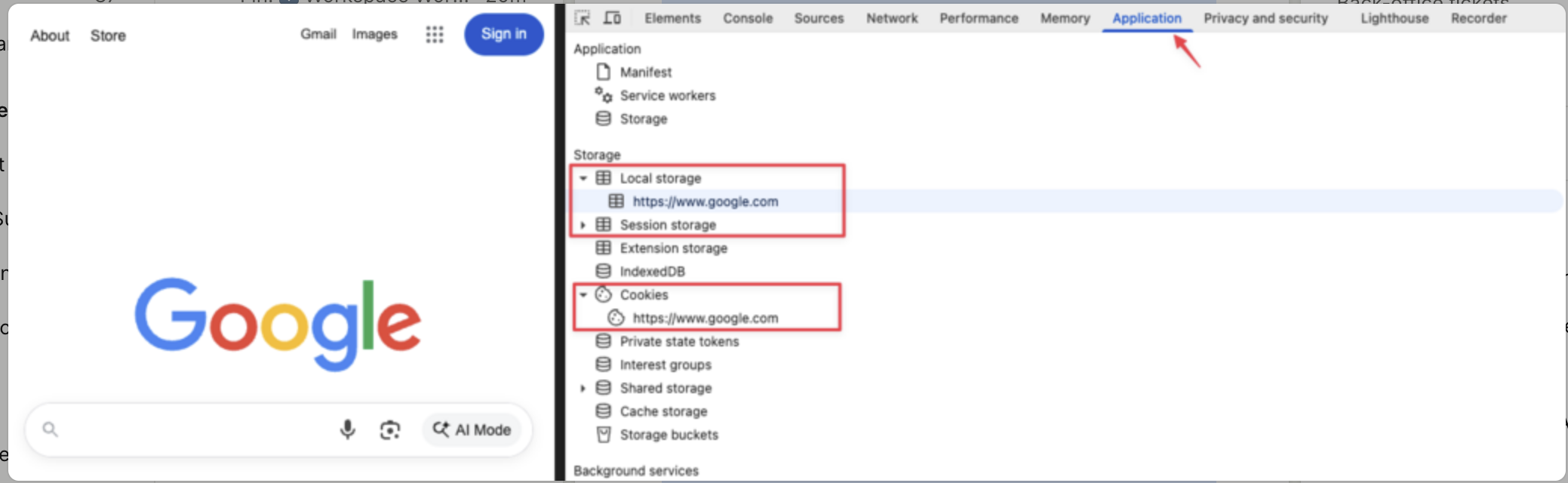Activate the inspect element picker icon
Screen dimensions: 1568x483
(583, 18)
